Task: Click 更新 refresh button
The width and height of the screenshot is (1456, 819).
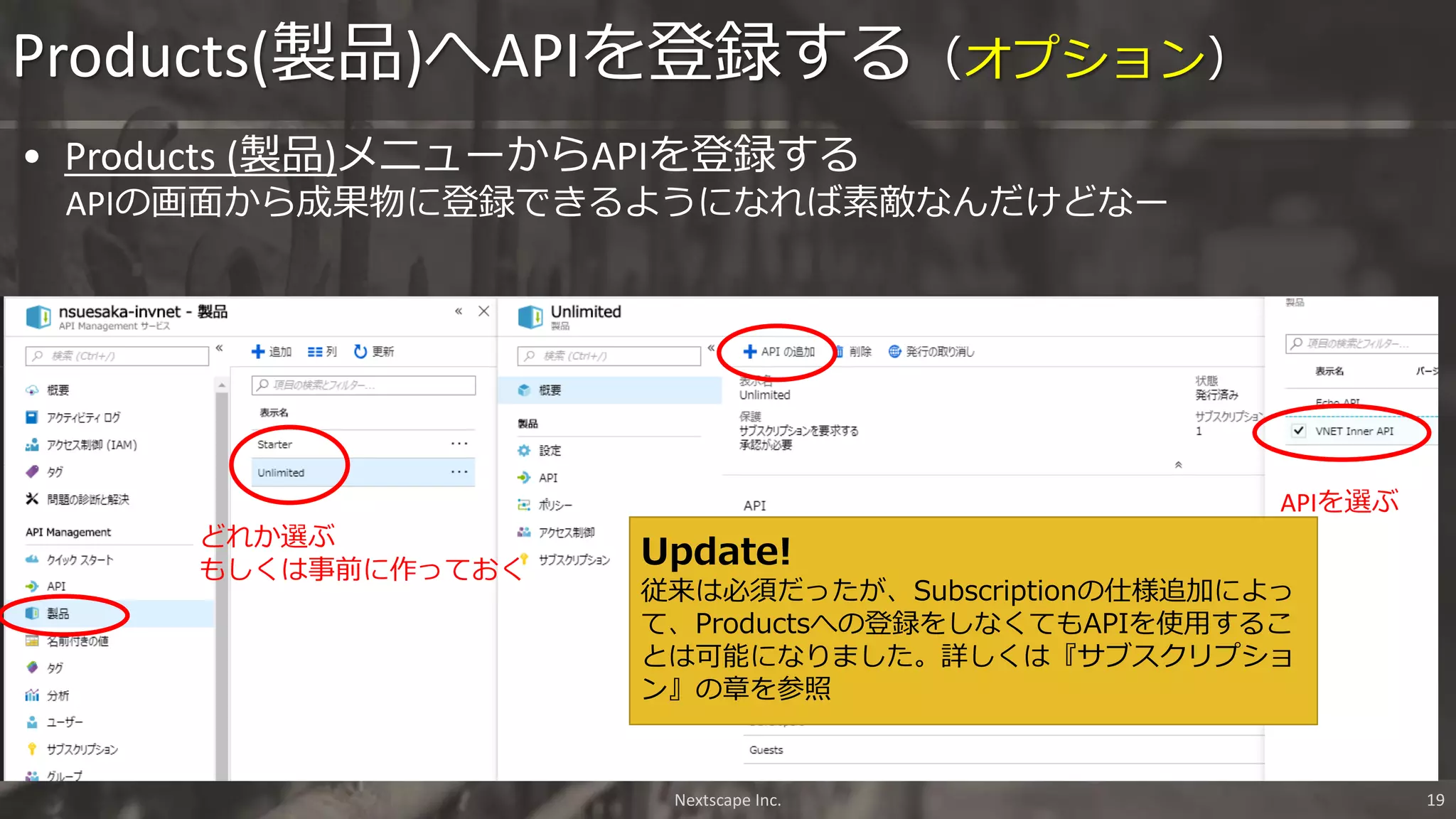Action: (x=374, y=351)
